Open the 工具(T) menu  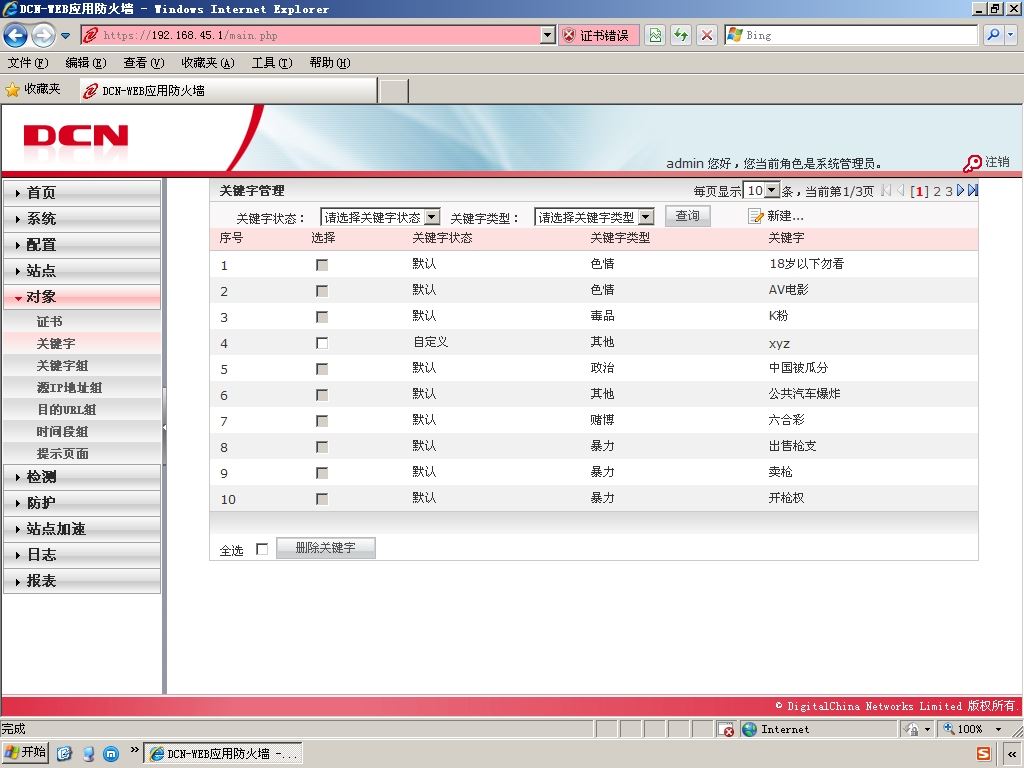point(272,63)
